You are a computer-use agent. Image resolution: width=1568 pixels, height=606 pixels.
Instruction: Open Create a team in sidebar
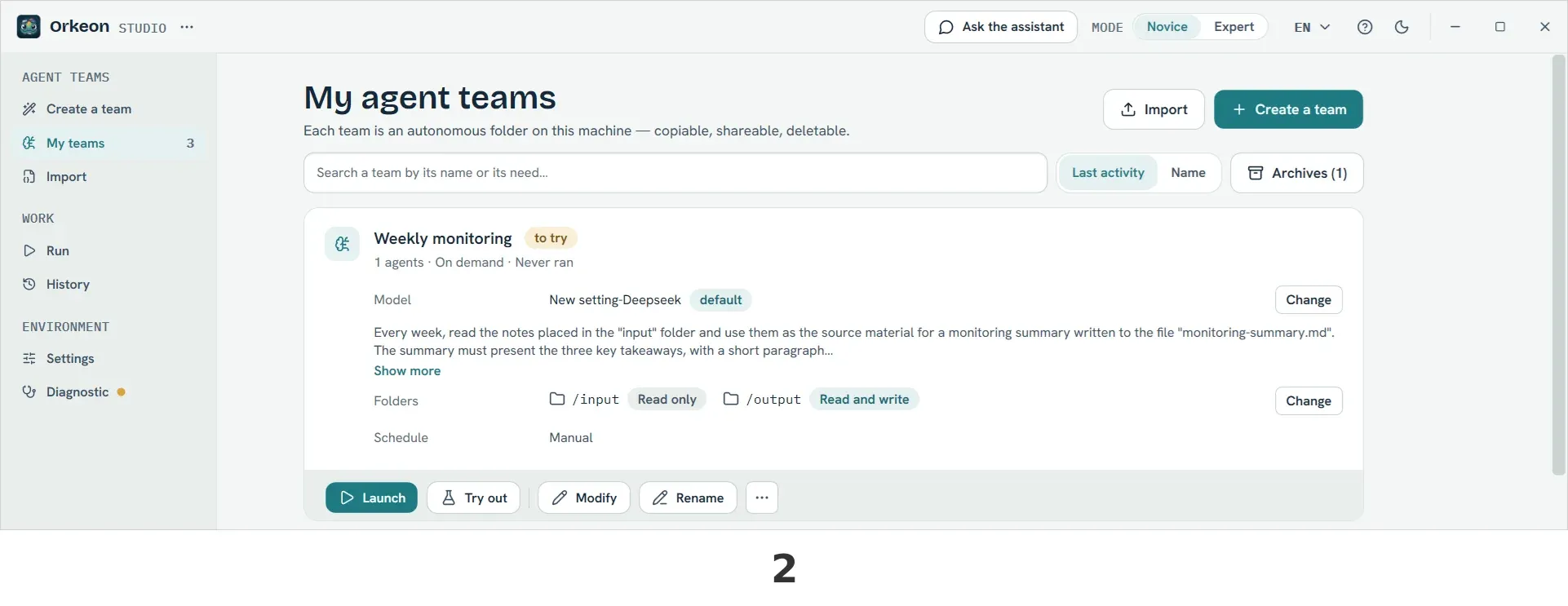[x=109, y=109]
